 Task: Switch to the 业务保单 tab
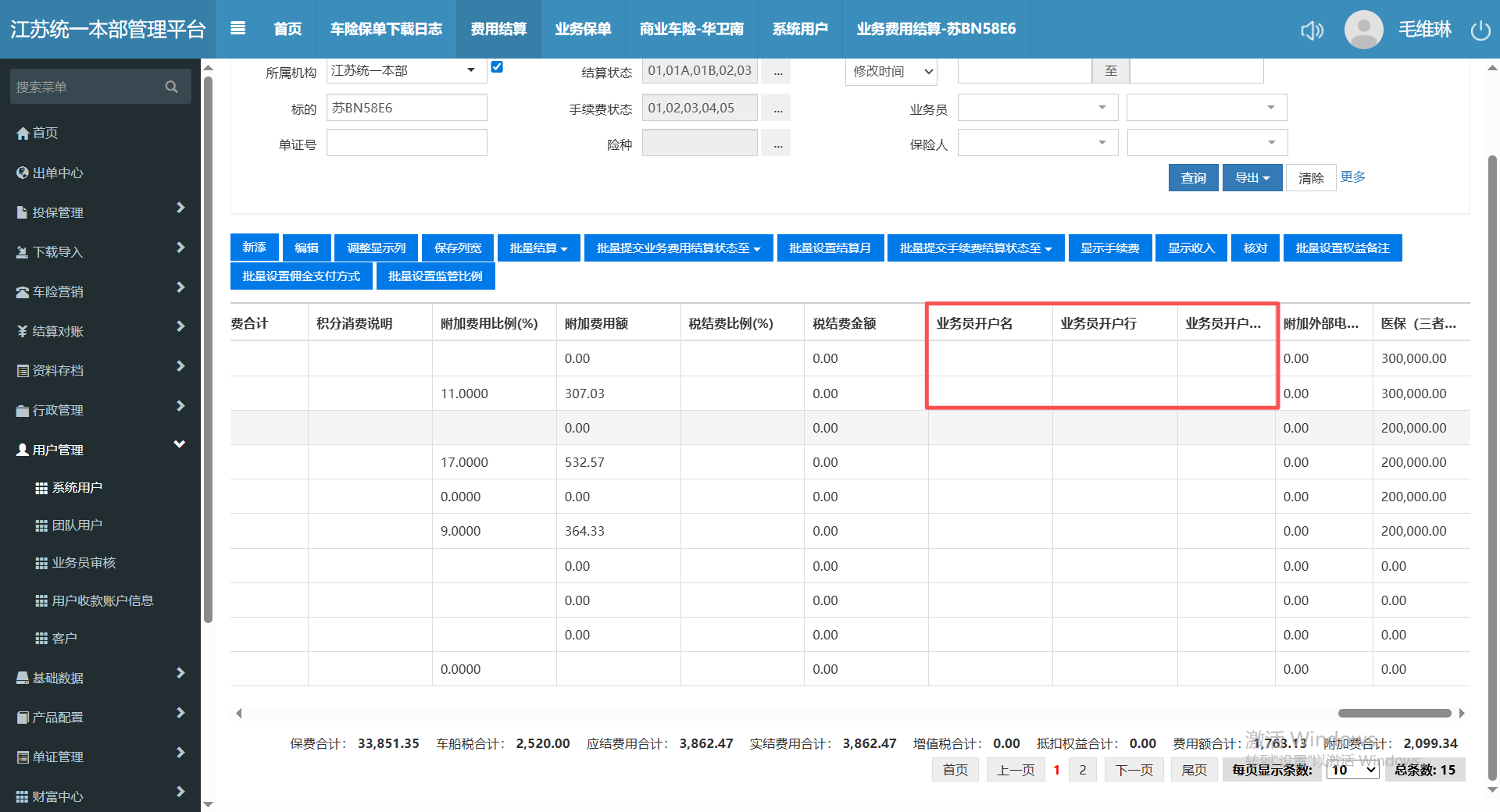click(583, 29)
